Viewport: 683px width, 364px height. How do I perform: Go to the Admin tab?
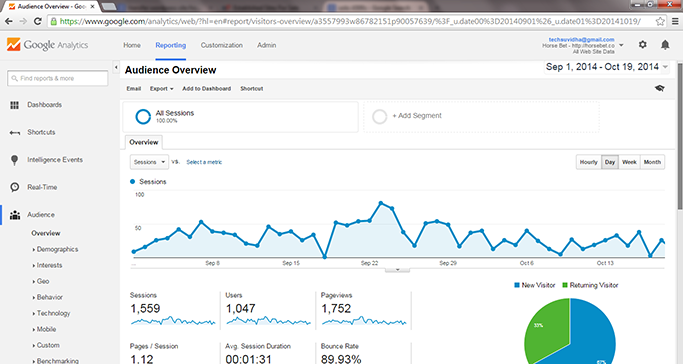click(267, 45)
